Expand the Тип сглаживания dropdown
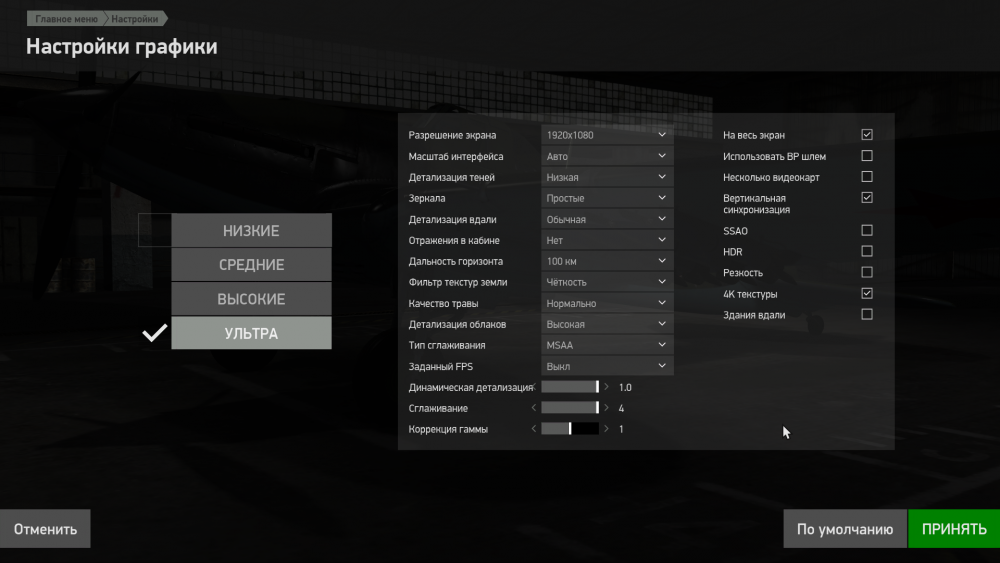The width and height of the screenshot is (1000, 563). coord(607,345)
